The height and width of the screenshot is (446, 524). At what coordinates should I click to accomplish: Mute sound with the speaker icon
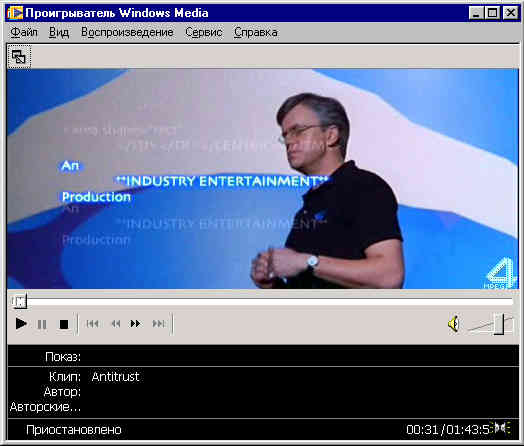[453, 324]
